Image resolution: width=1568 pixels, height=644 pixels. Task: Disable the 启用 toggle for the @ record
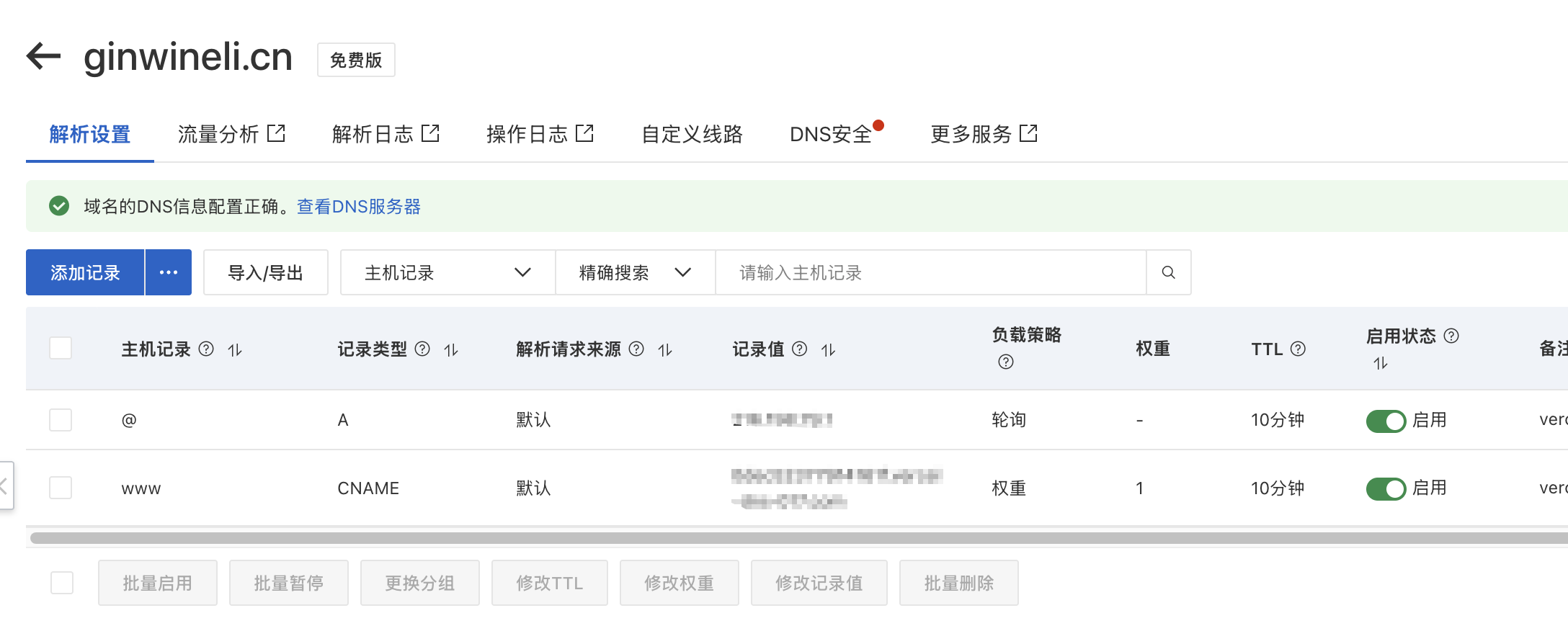click(1385, 421)
